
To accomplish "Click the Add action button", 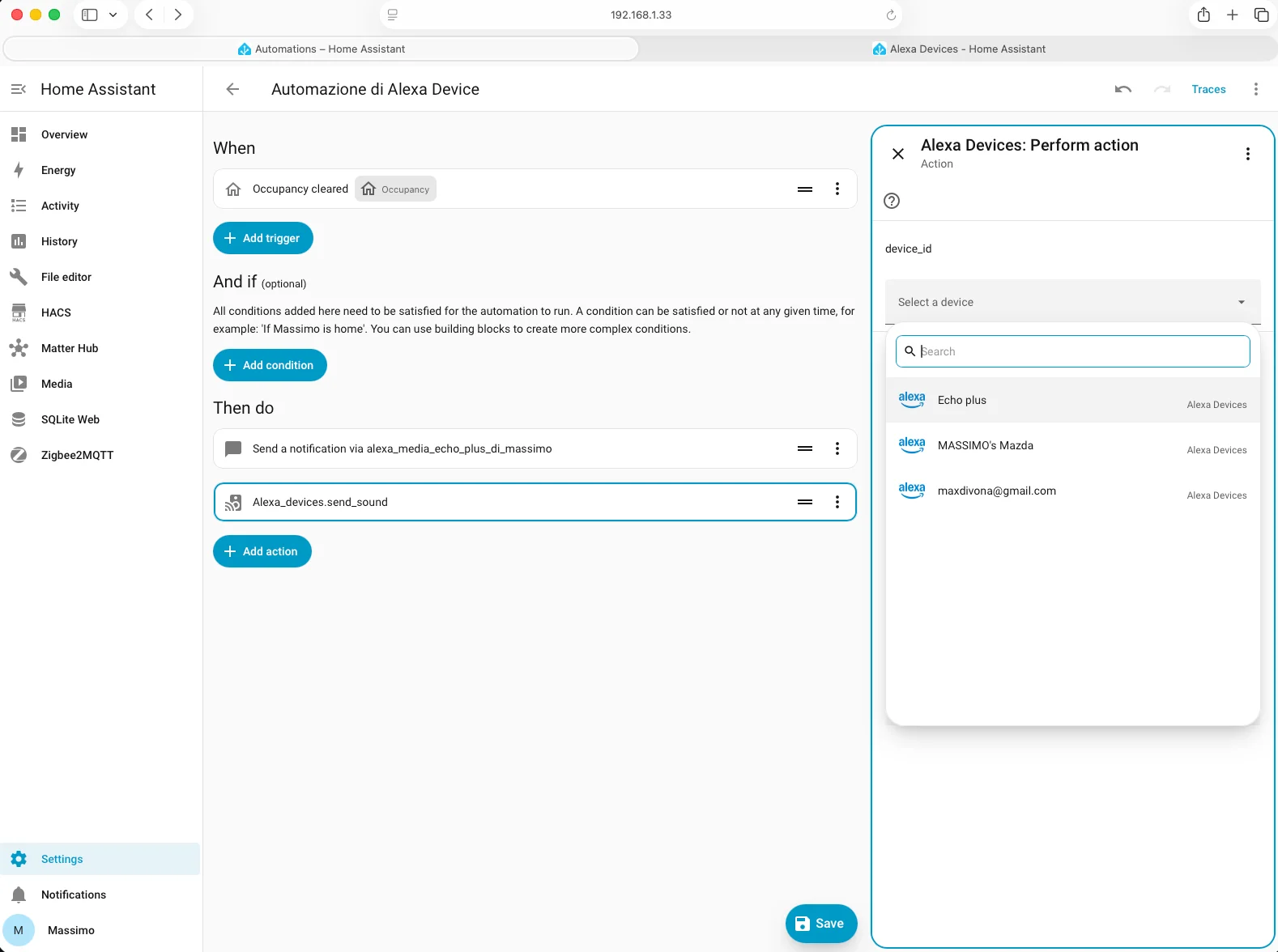I will [x=262, y=551].
